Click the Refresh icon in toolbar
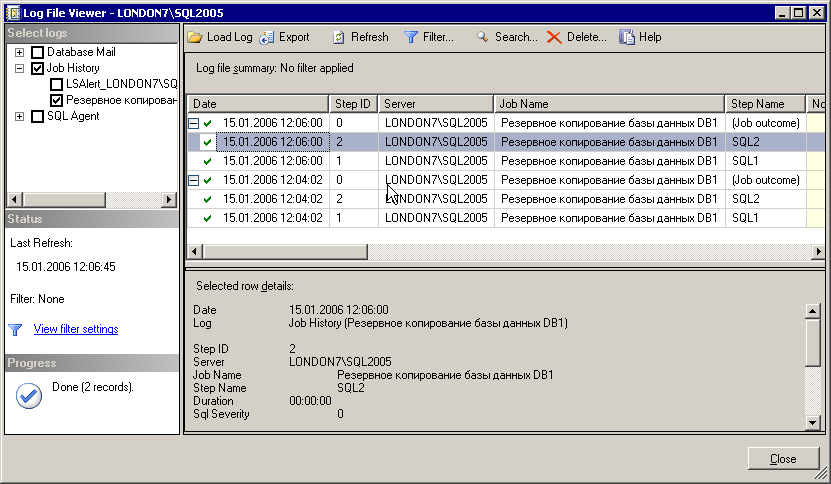This screenshot has height=484, width=831. tap(339, 37)
